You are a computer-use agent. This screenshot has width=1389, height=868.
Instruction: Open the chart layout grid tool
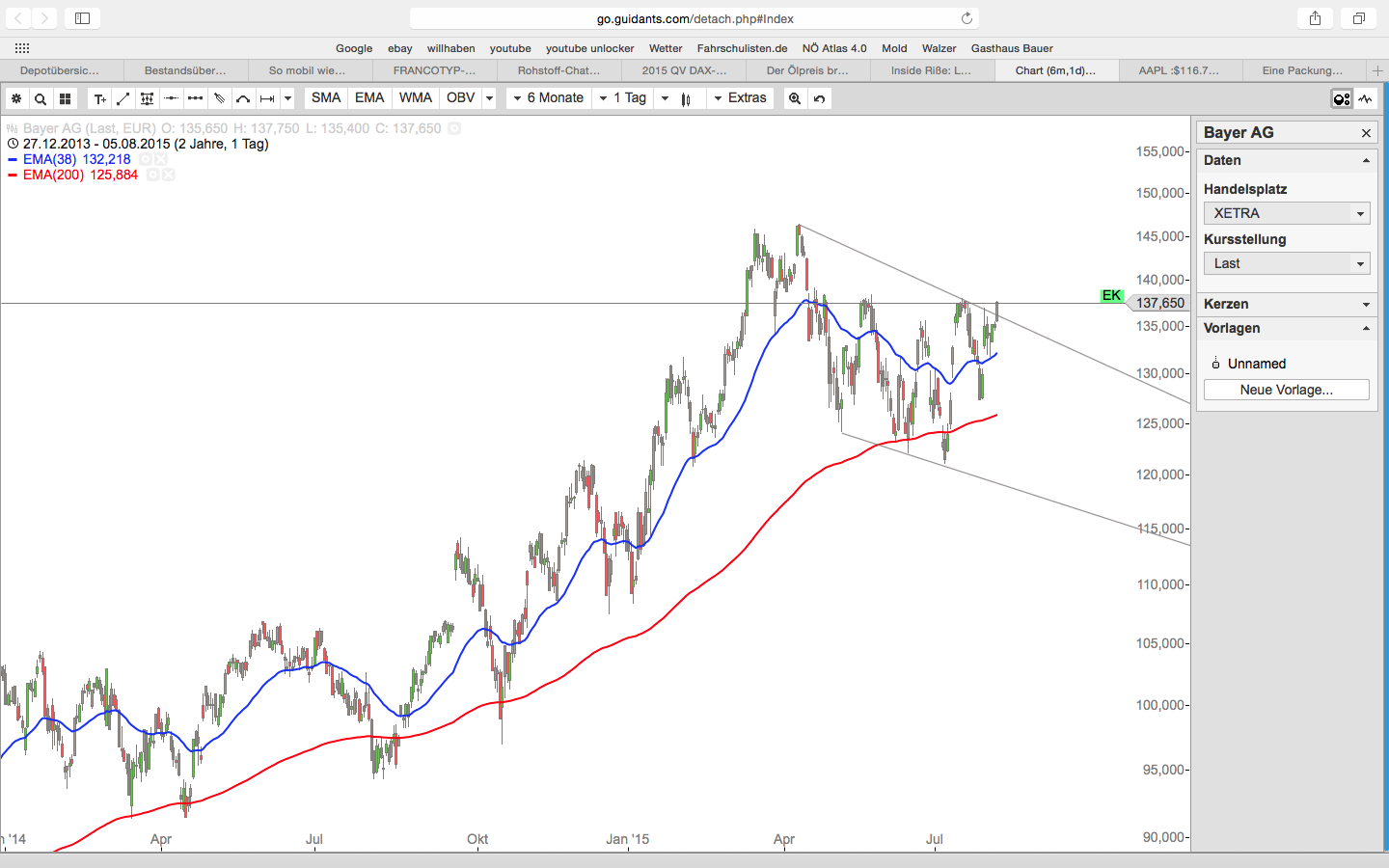(65, 98)
